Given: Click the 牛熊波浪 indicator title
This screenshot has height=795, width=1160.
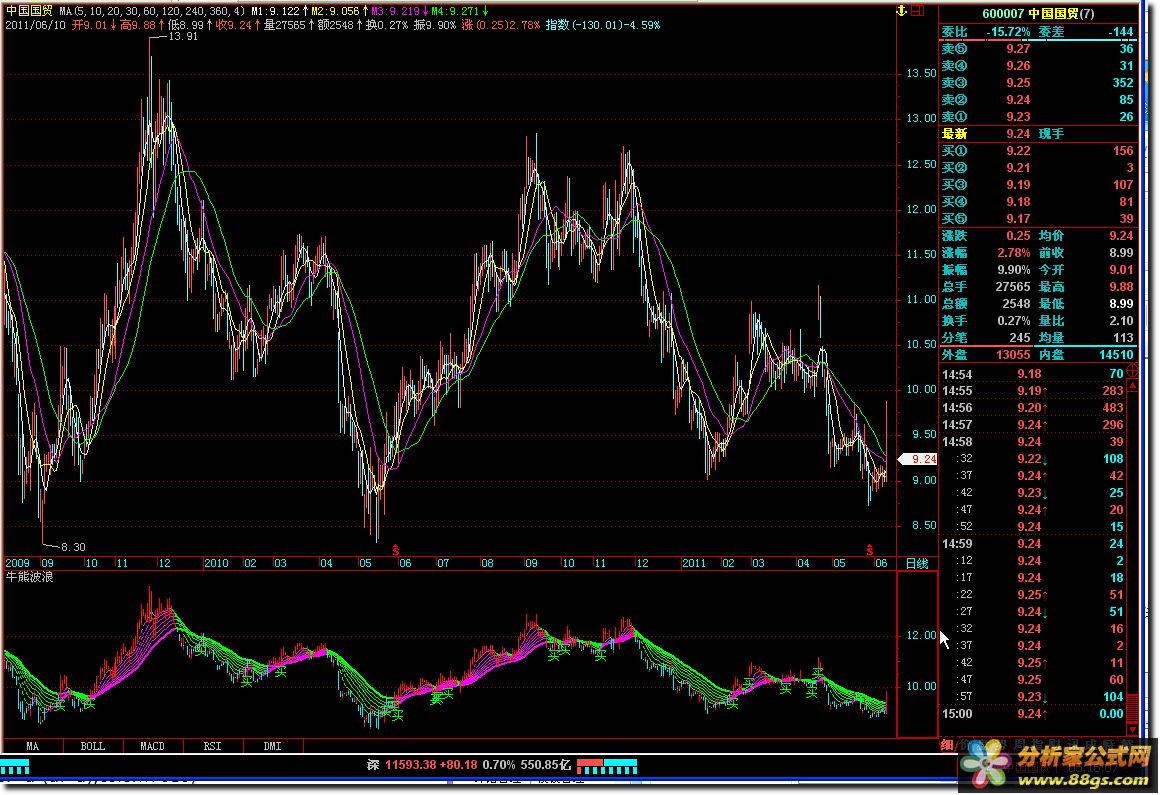Looking at the screenshot, I should pos(30,577).
